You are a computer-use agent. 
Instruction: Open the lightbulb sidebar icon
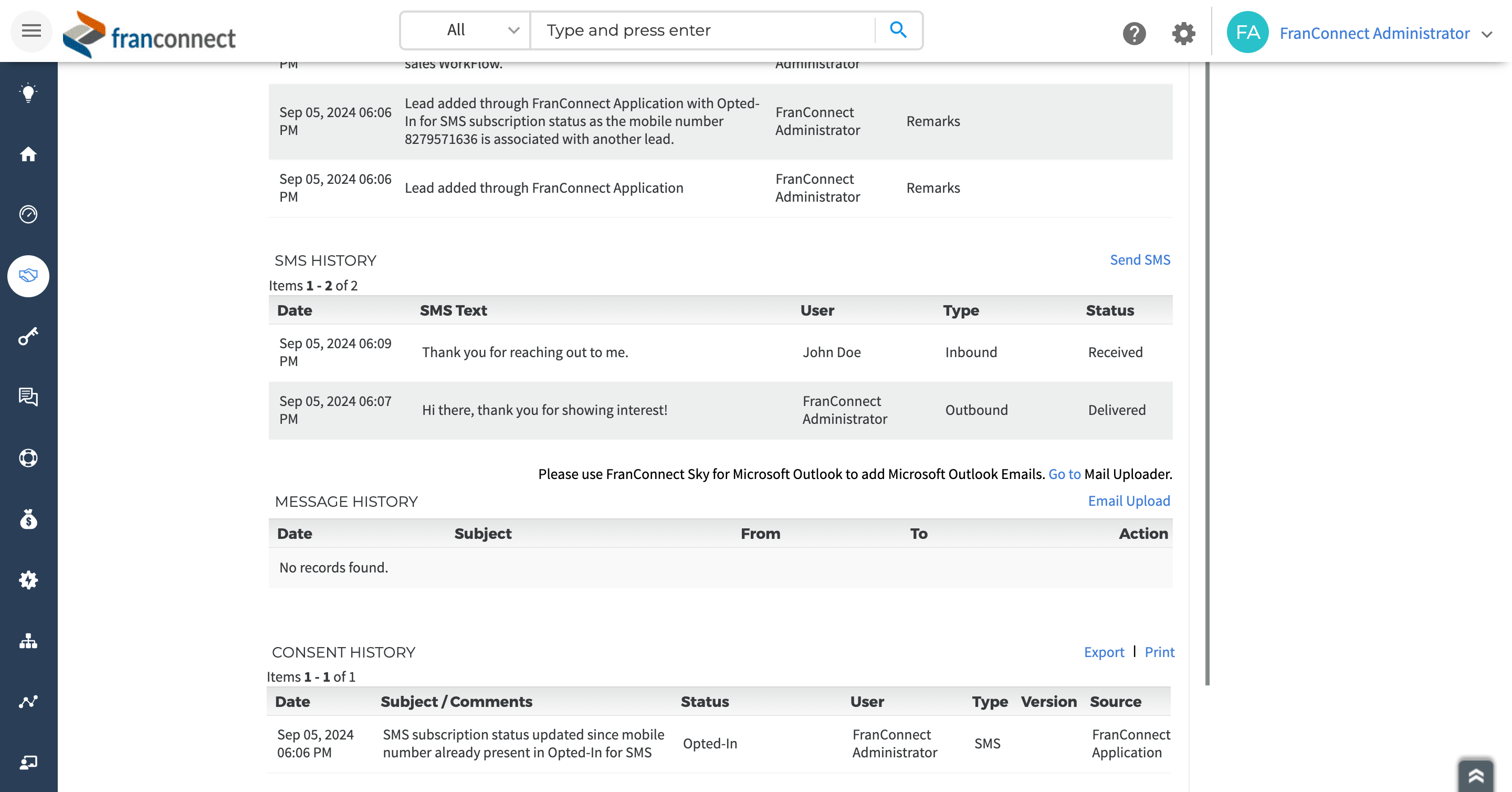[x=28, y=93]
